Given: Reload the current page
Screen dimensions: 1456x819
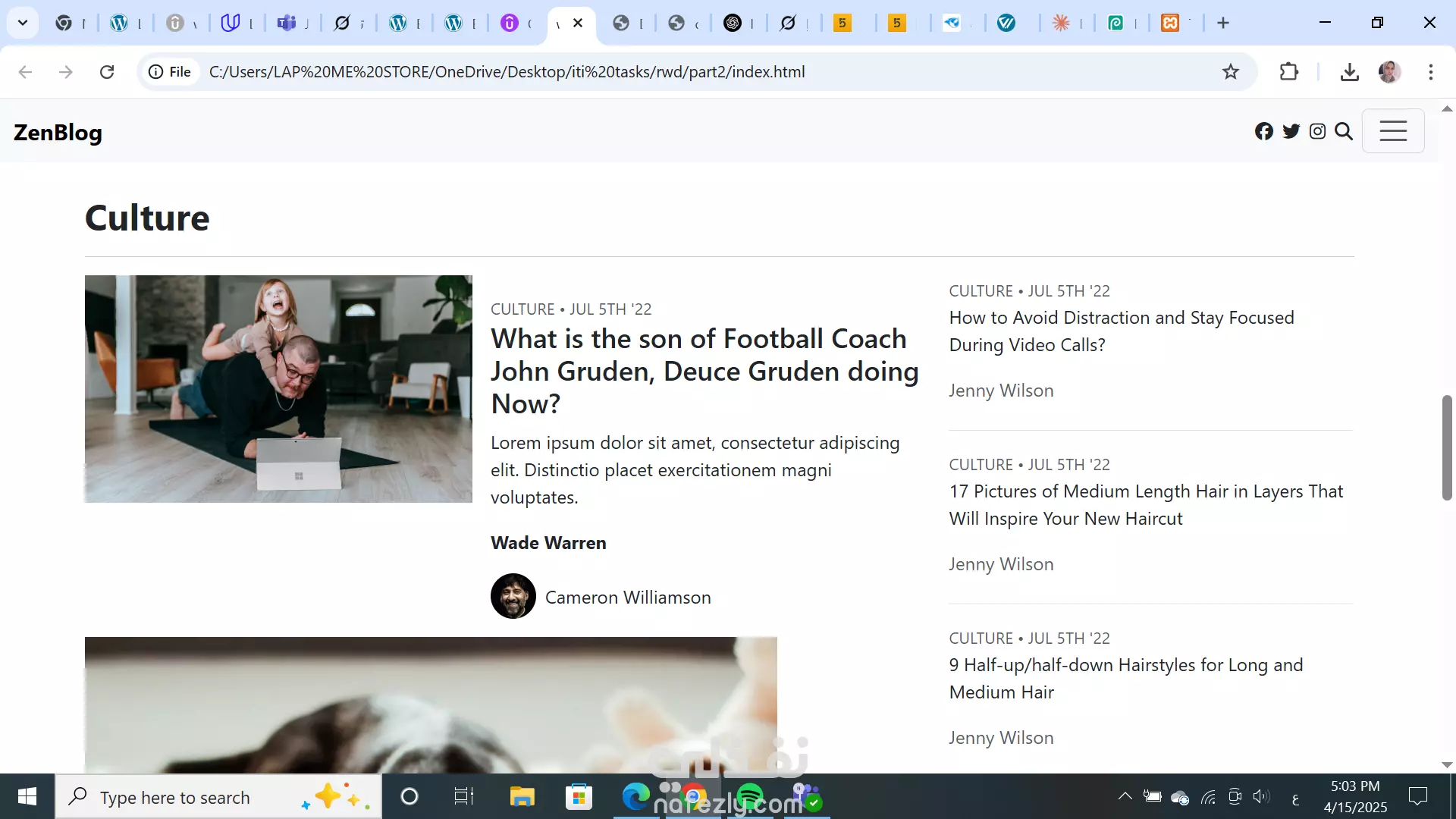Looking at the screenshot, I should coord(107,72).
